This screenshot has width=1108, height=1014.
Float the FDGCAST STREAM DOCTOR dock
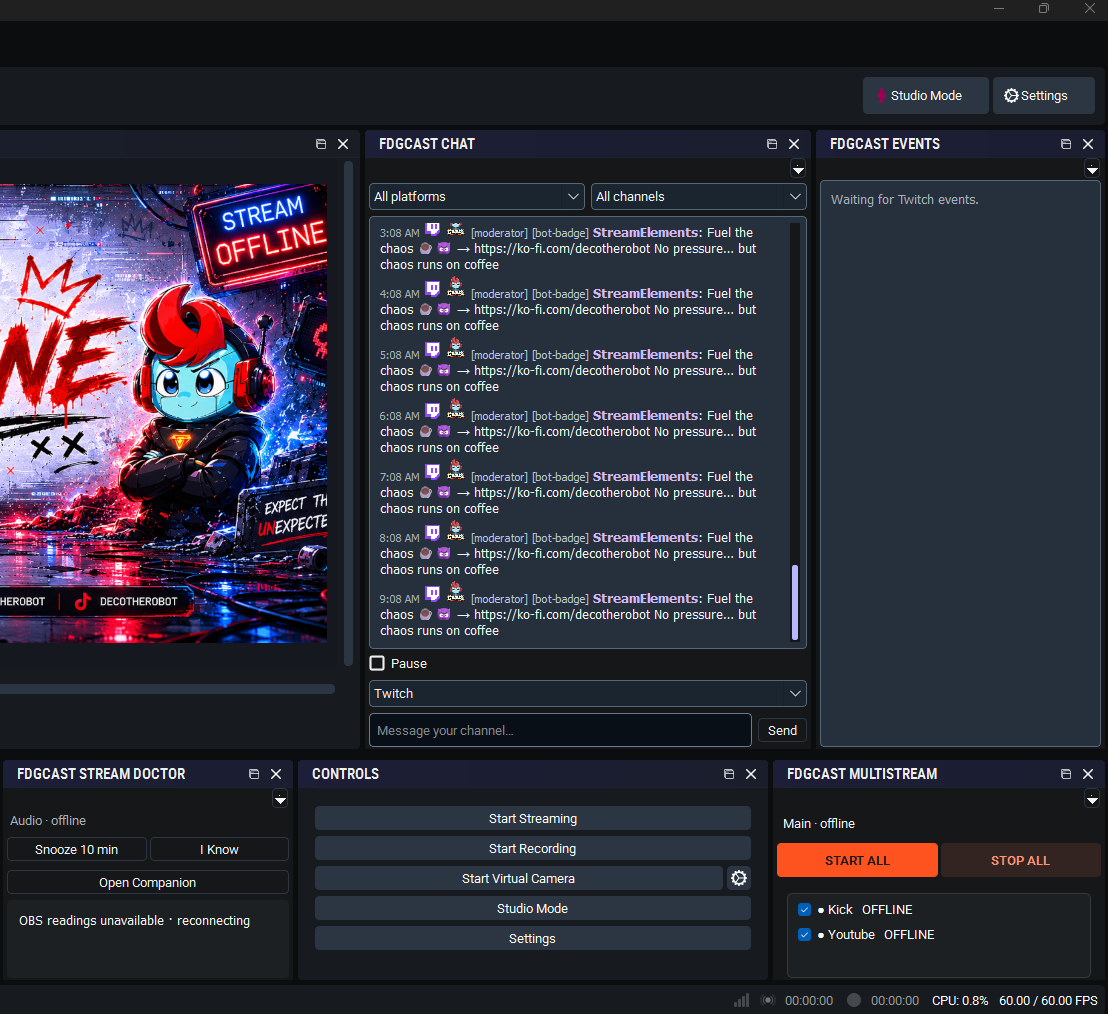click(254, 774)
